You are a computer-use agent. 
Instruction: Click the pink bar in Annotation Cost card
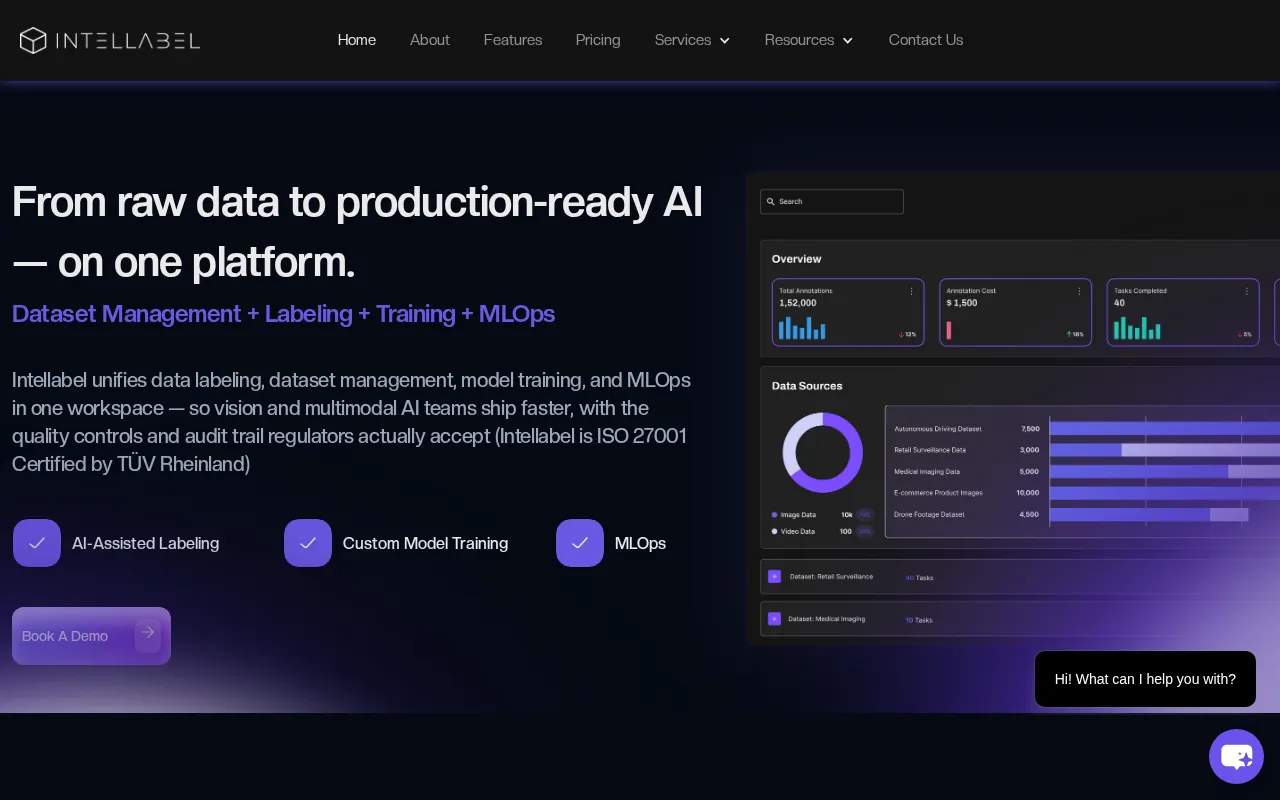tap(948, 330)
